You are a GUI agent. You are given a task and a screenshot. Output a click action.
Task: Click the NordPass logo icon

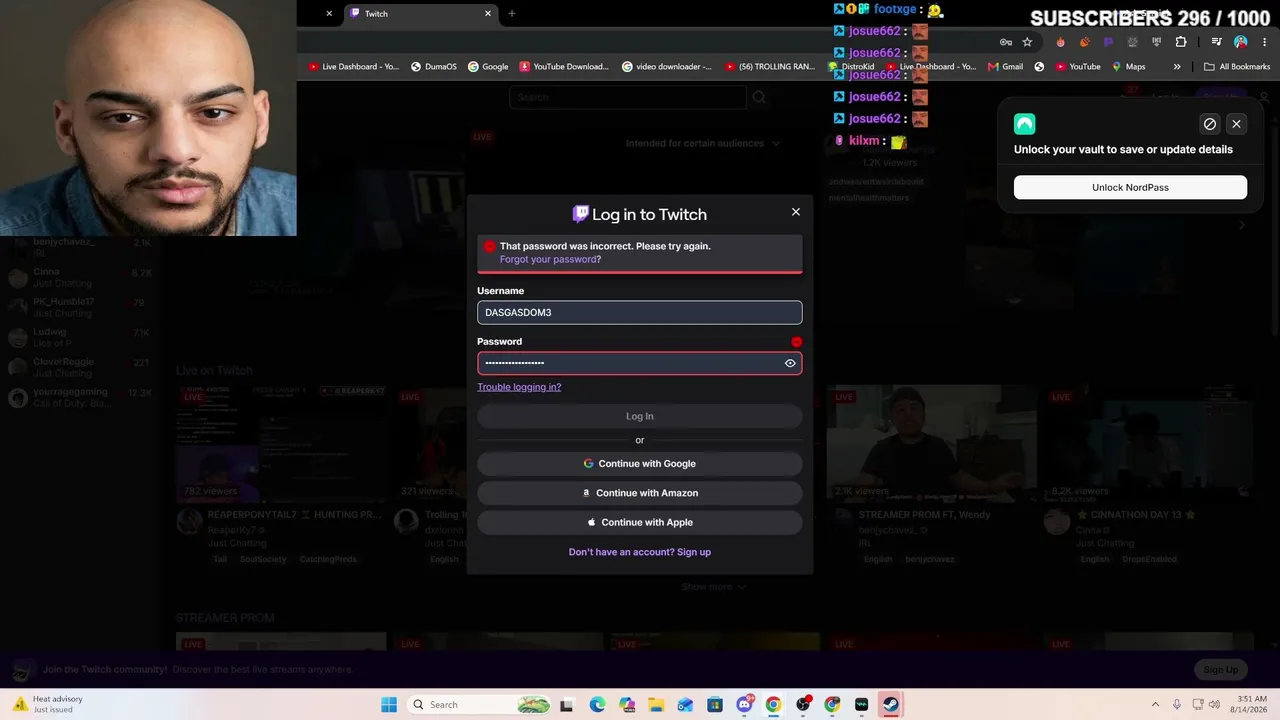1024,124
